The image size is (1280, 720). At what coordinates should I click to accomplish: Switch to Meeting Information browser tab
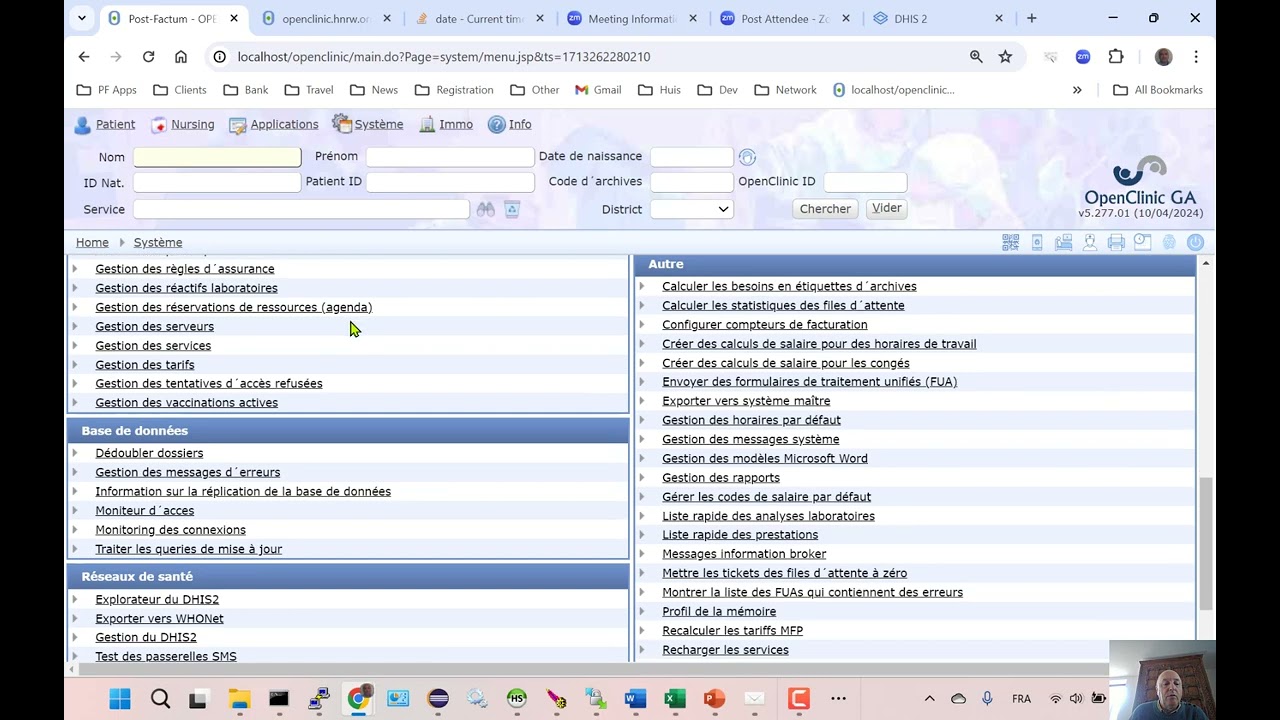click(x=633, y=18)
